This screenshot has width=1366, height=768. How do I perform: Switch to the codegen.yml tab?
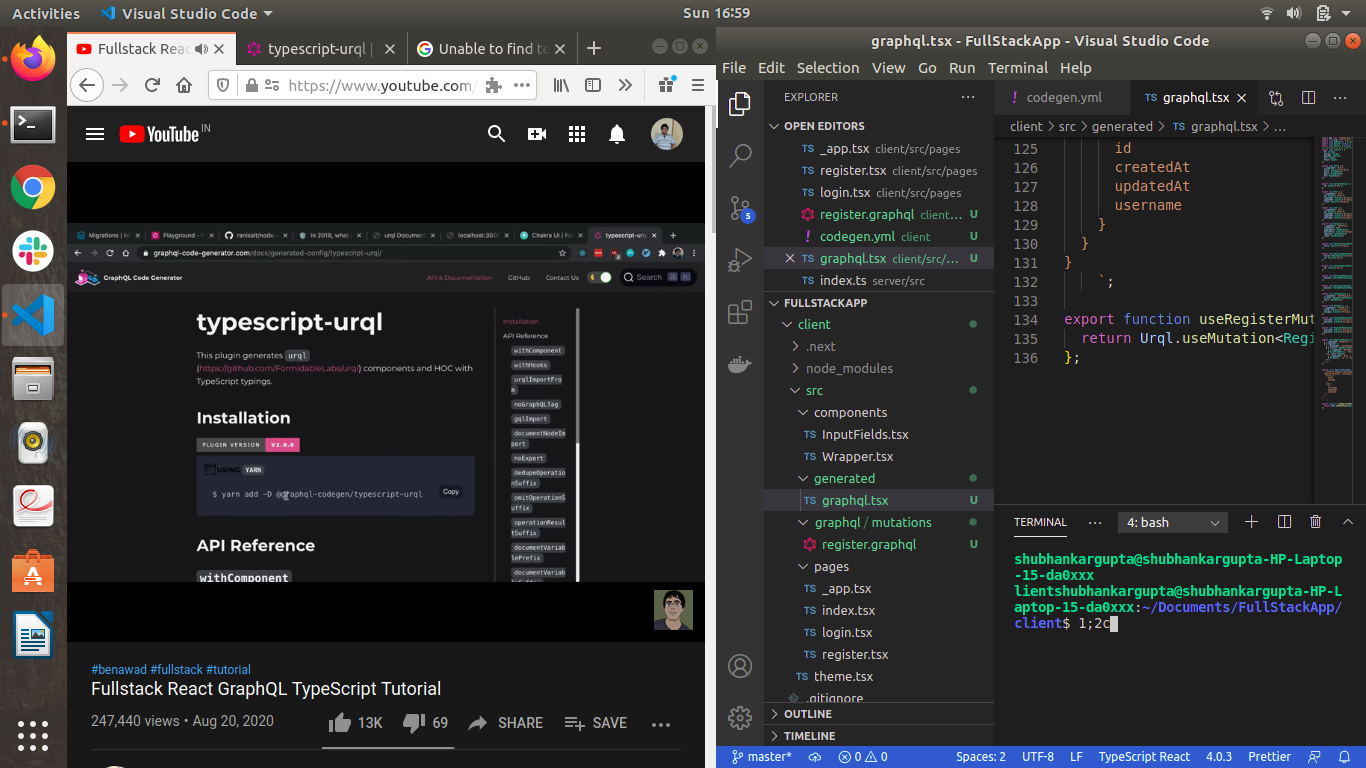(x=1063, y=98)
